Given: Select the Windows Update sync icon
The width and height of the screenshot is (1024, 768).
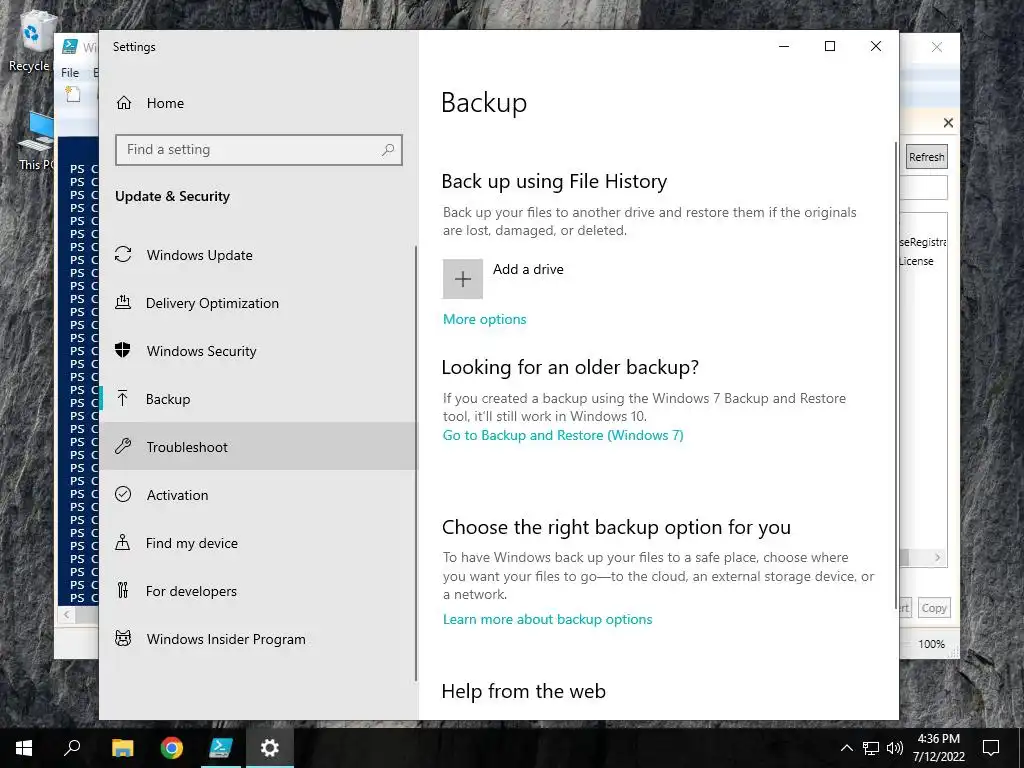Looking at the screenshot, I should click(123, 255).
